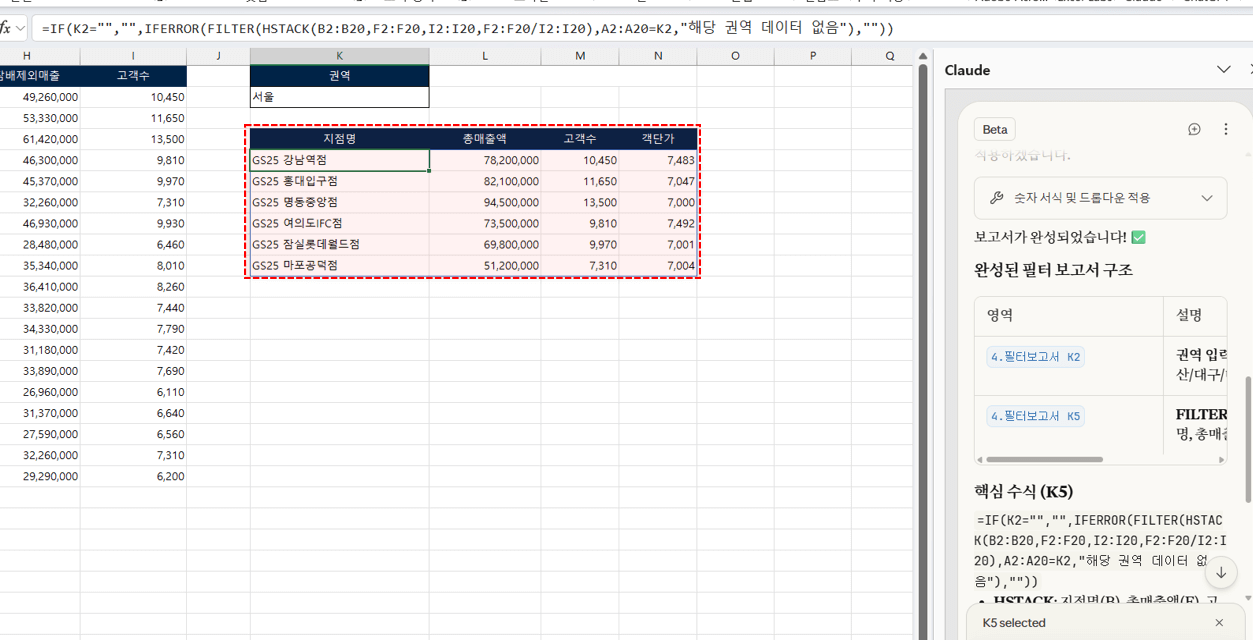The image size is (1253, 640).
Task: Click the fx insert function icon
Action: 6,28
